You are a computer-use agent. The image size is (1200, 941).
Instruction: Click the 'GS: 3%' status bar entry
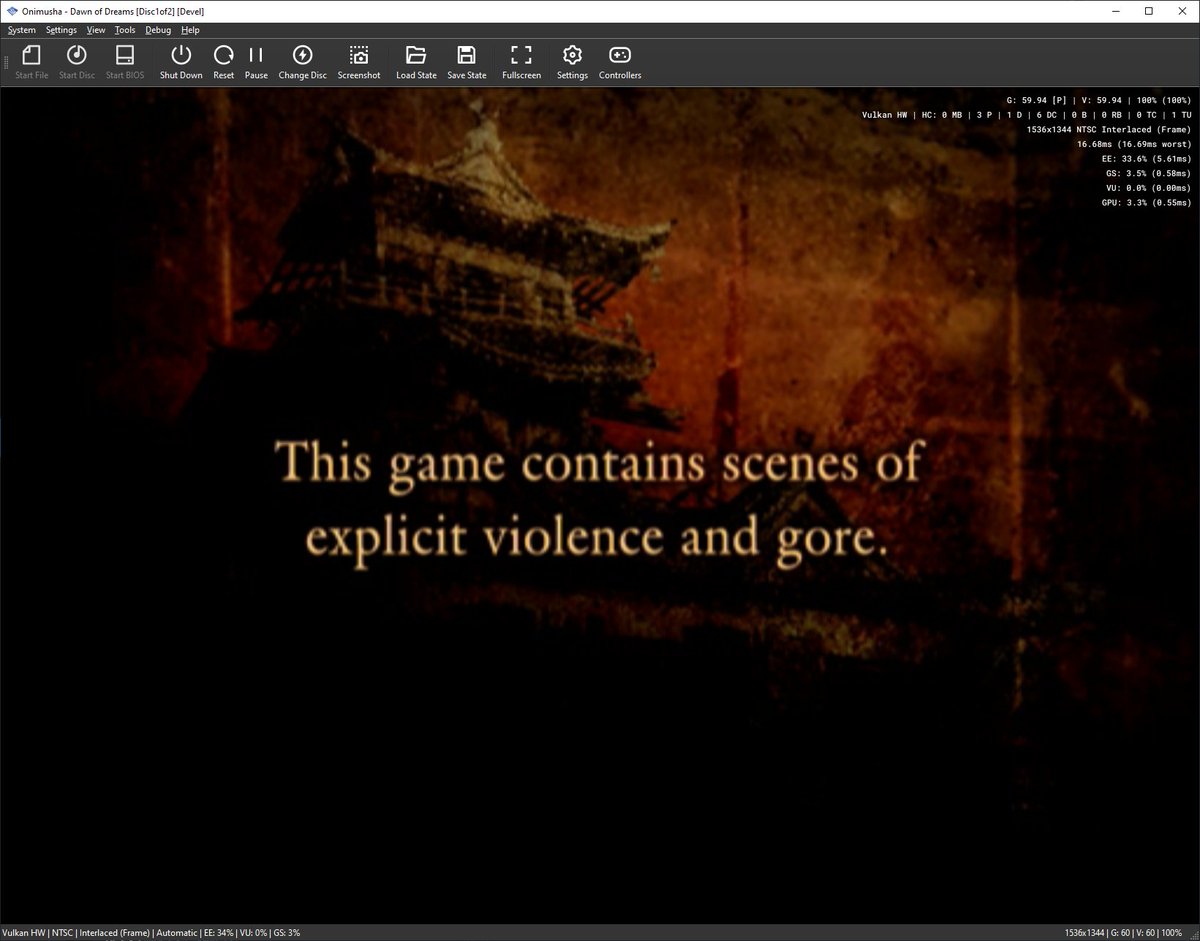coord(286,933)
